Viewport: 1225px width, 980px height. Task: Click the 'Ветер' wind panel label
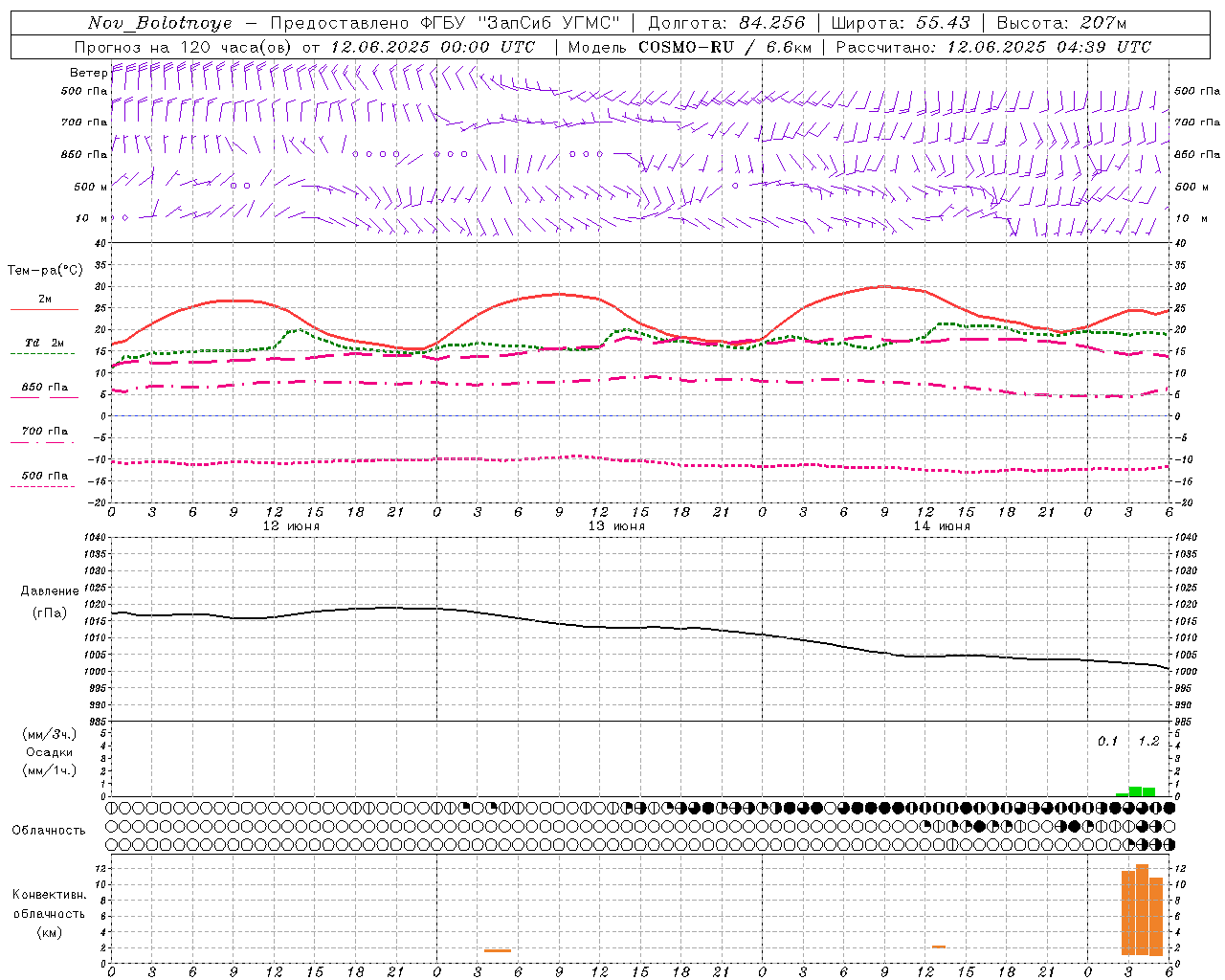88,73
